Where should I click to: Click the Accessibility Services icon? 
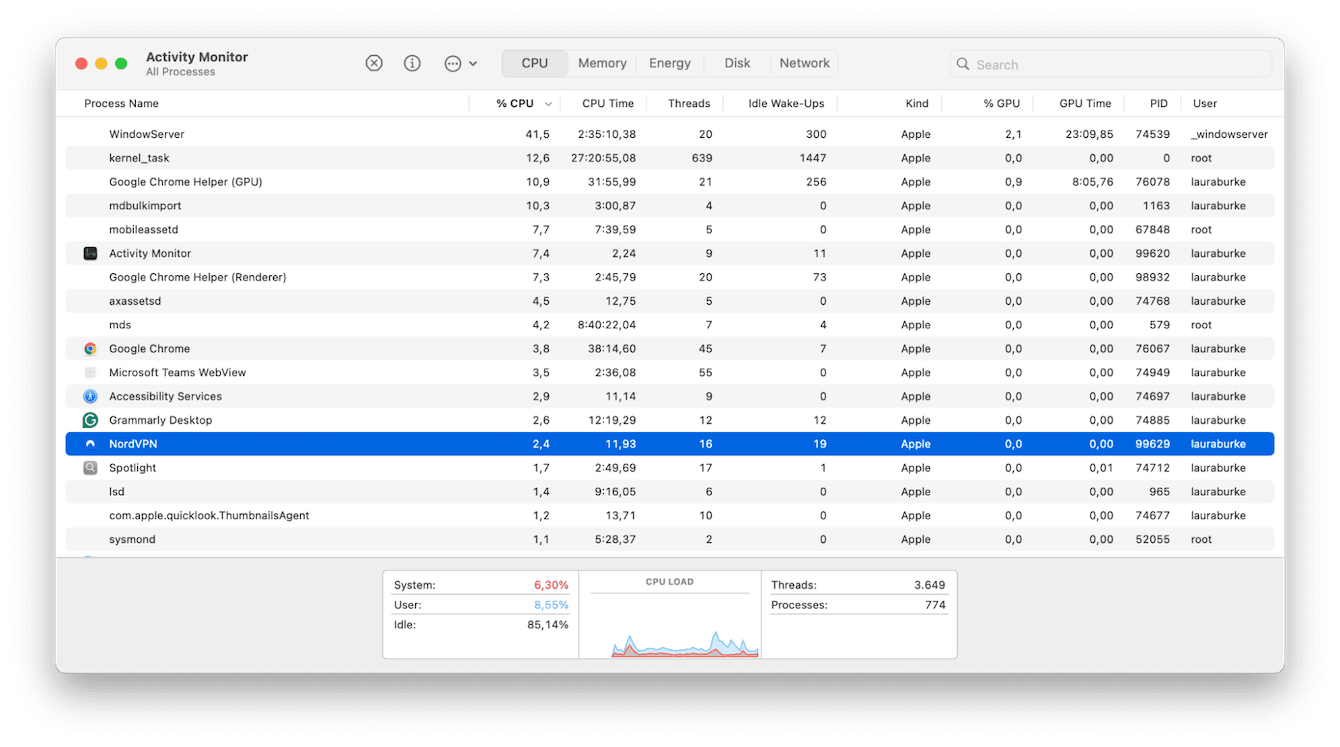(88, 396)
